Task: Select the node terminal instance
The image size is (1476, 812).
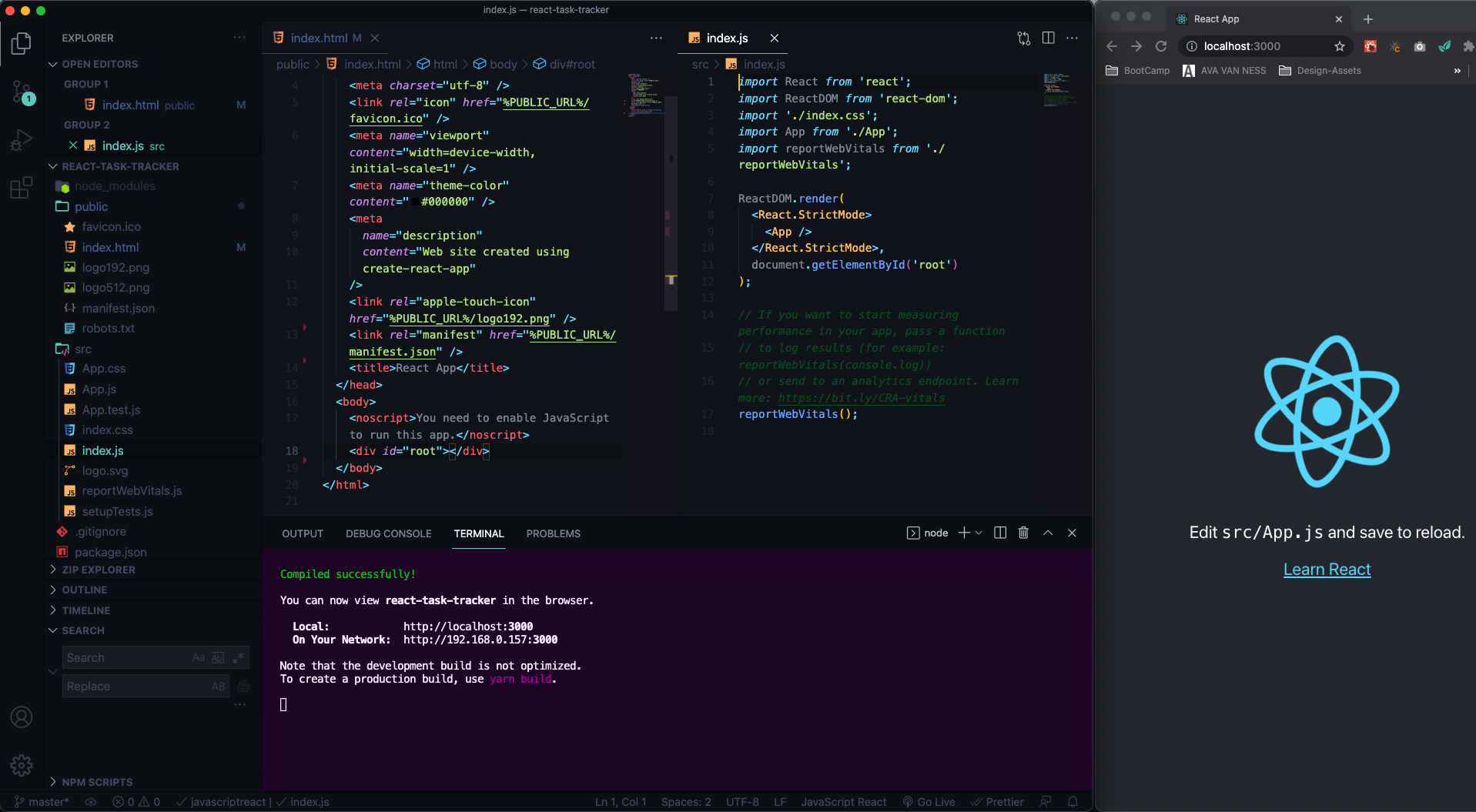Action: pos(928,533)
